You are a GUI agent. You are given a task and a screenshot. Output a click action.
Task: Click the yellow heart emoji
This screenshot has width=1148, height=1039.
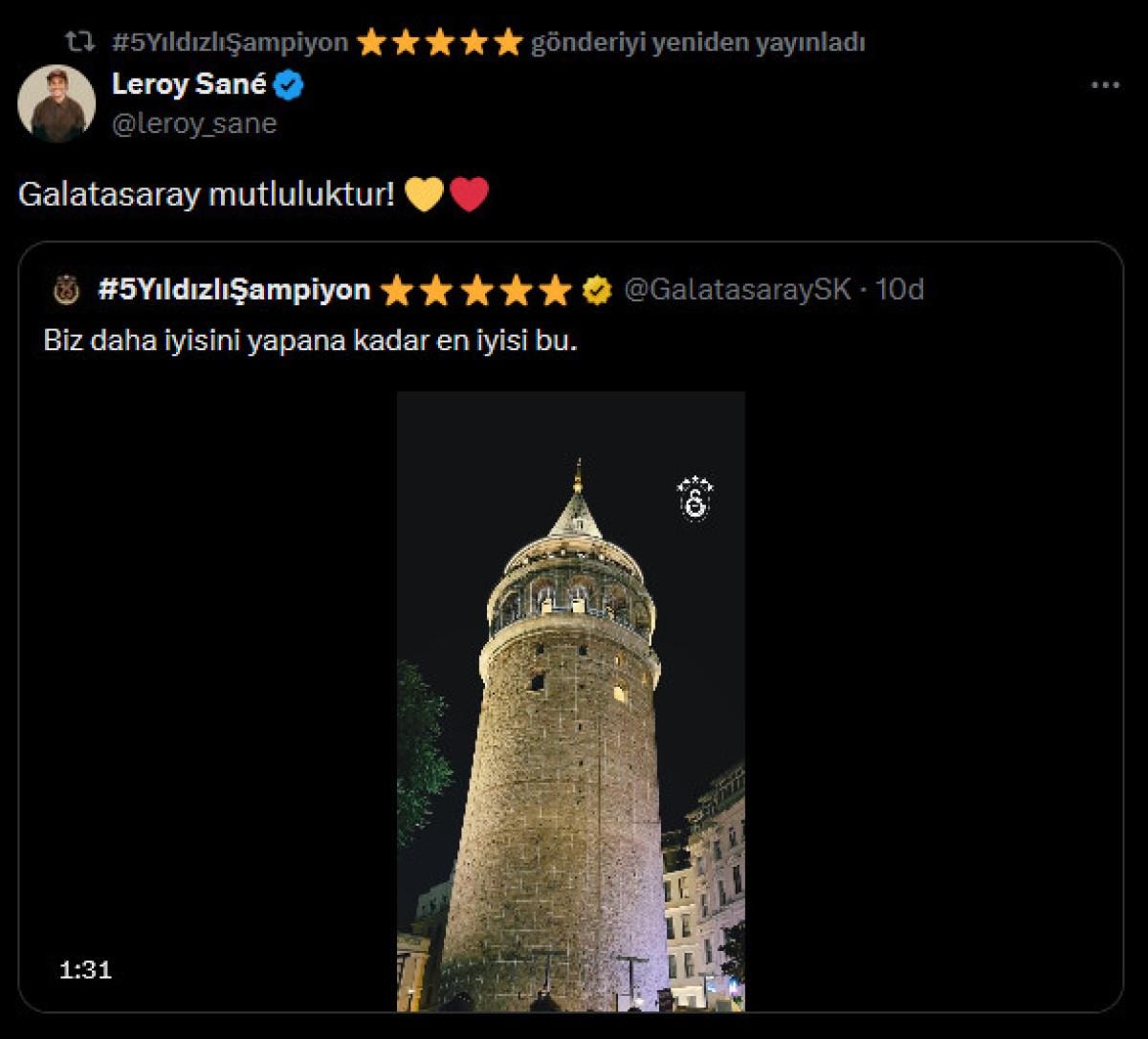pos(424,195)
